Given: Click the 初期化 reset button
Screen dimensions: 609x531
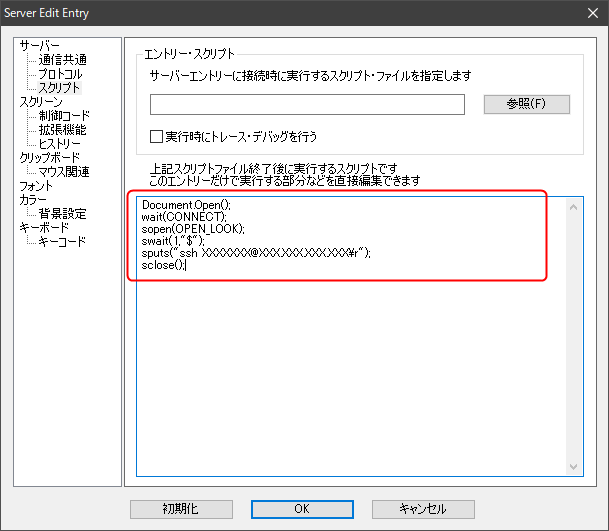Looking at the screenshot, I should (181, 509).
